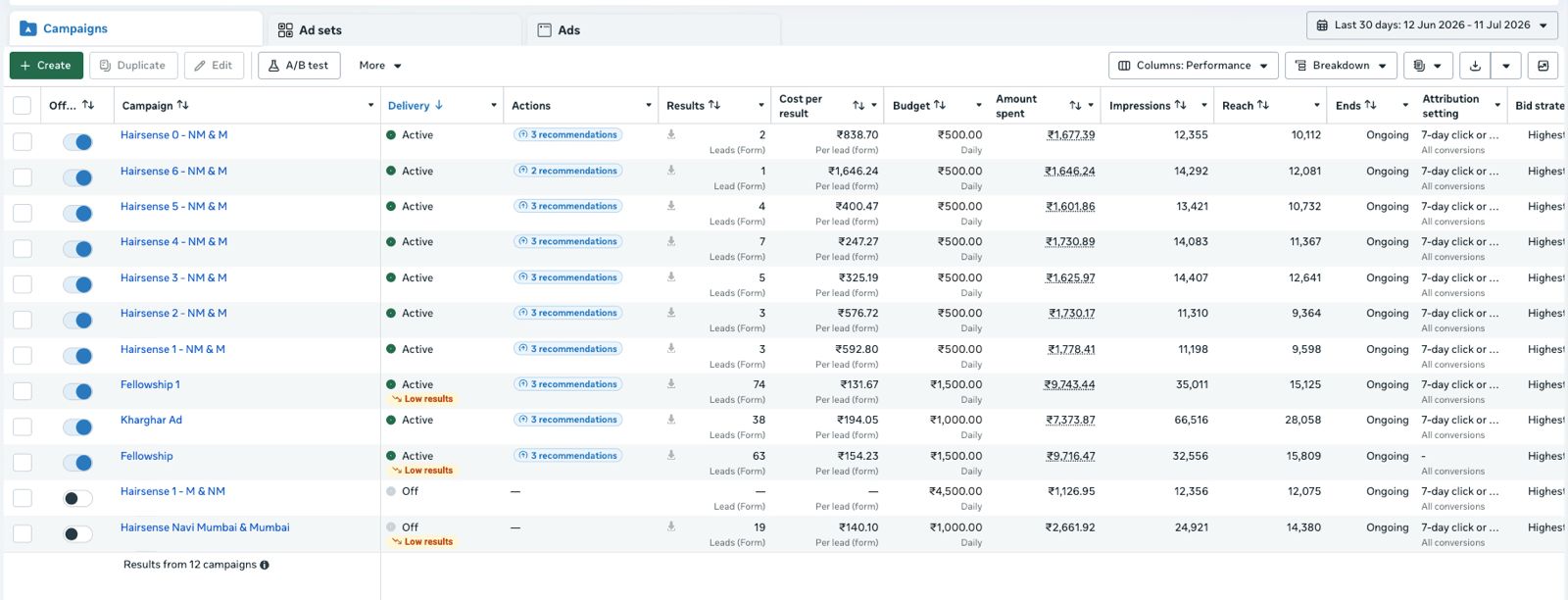
Task: Click the download leads icon for Hairsense 2 row
Action: [x=671, y=313]
